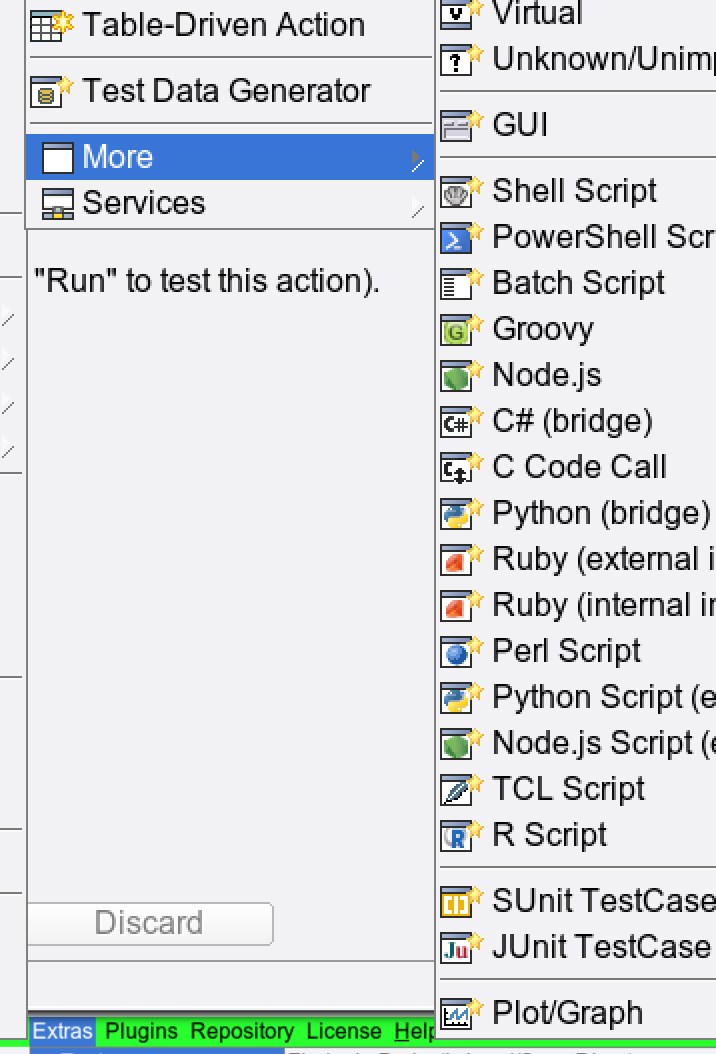Viewport: 716px width, 1054px height.
Task: Click the PowerShell Script icon
Action: [458, 237]
